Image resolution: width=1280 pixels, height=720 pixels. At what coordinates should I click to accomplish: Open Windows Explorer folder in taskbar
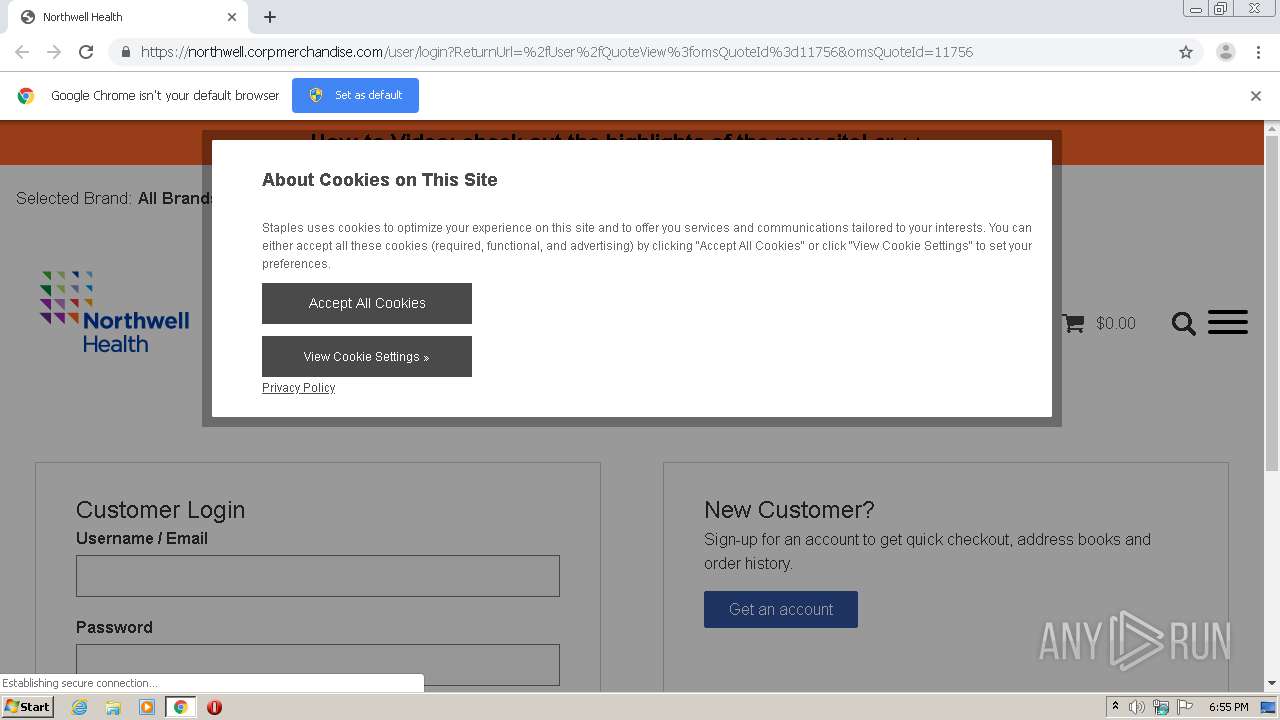pyautogui.click(x=113, y=707)
